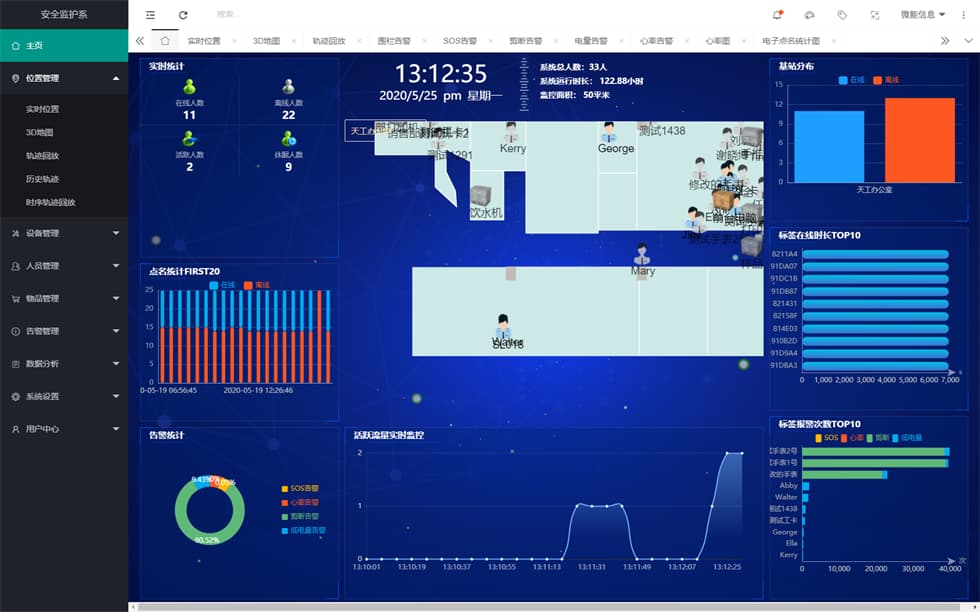Switch to the 围栏告警 tab
This screenshot has height=612, width=980.
pos(394,41)
